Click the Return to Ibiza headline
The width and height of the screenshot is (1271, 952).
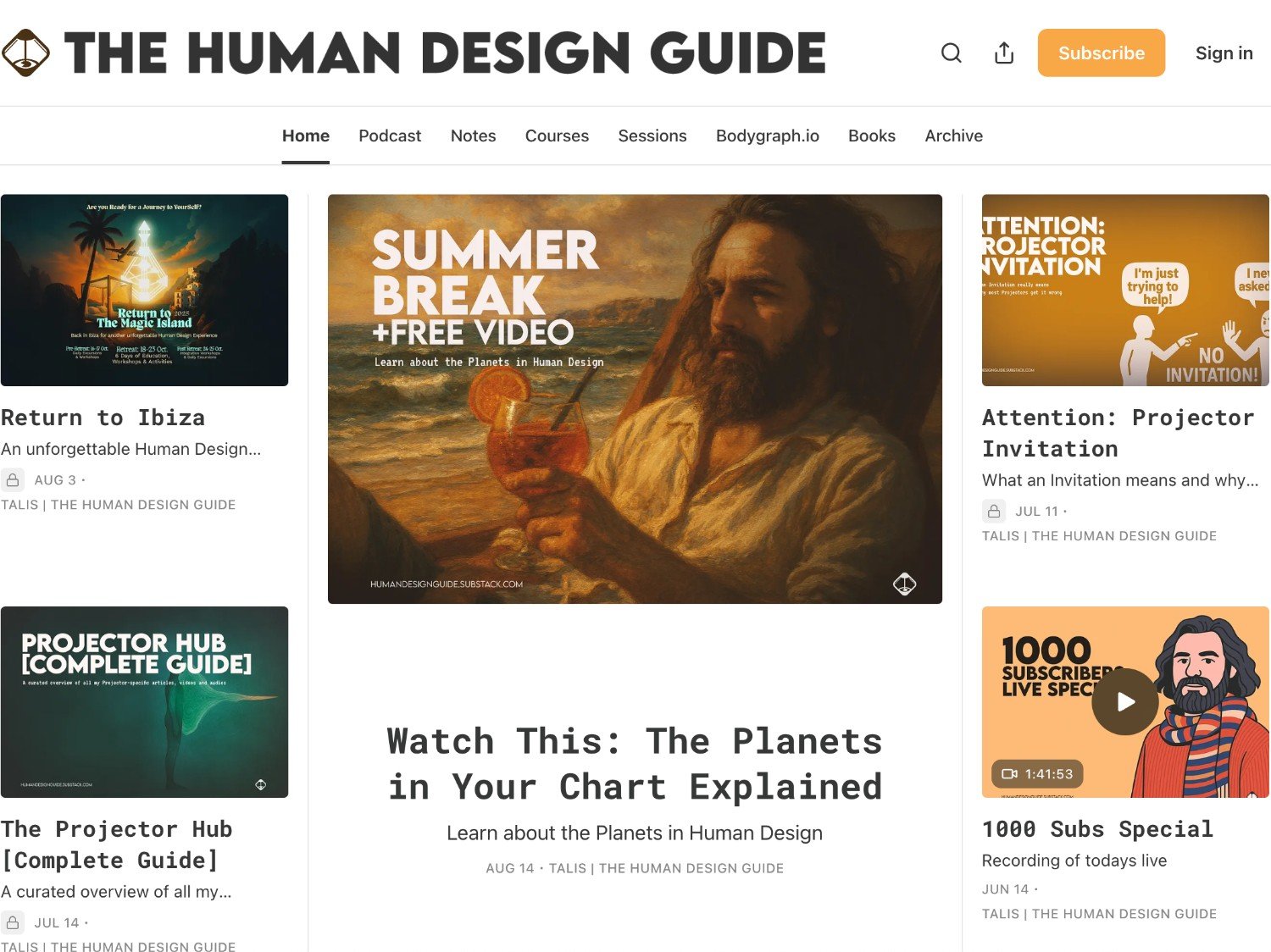[x=103, y=418]
